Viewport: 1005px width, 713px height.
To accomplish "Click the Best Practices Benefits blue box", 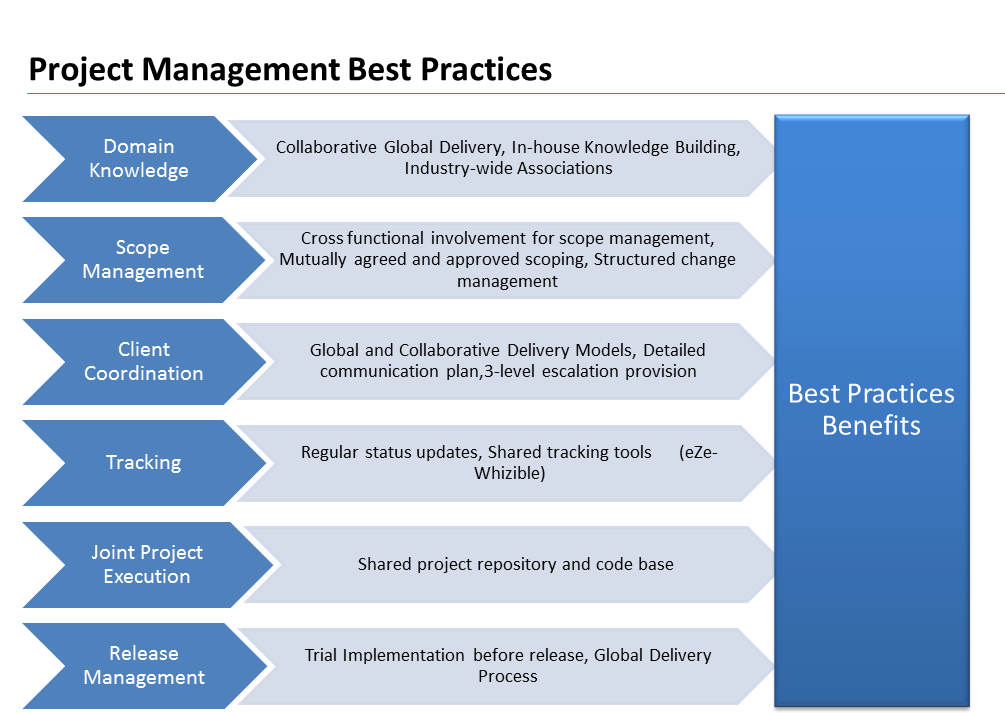I will coord(871,409).
